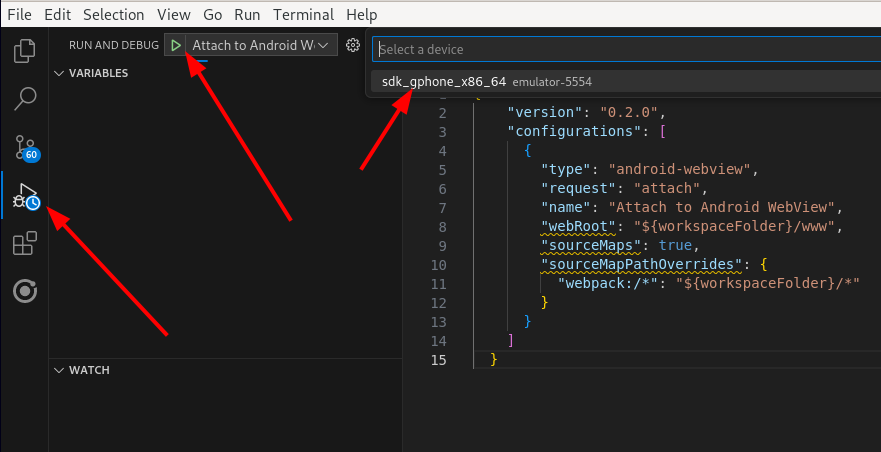Image resolution: width=881 pixels, height=452 pixels.
Task: Open the Explorer view in activity bar
Action: pyautogui.click(x=25, y=50)
